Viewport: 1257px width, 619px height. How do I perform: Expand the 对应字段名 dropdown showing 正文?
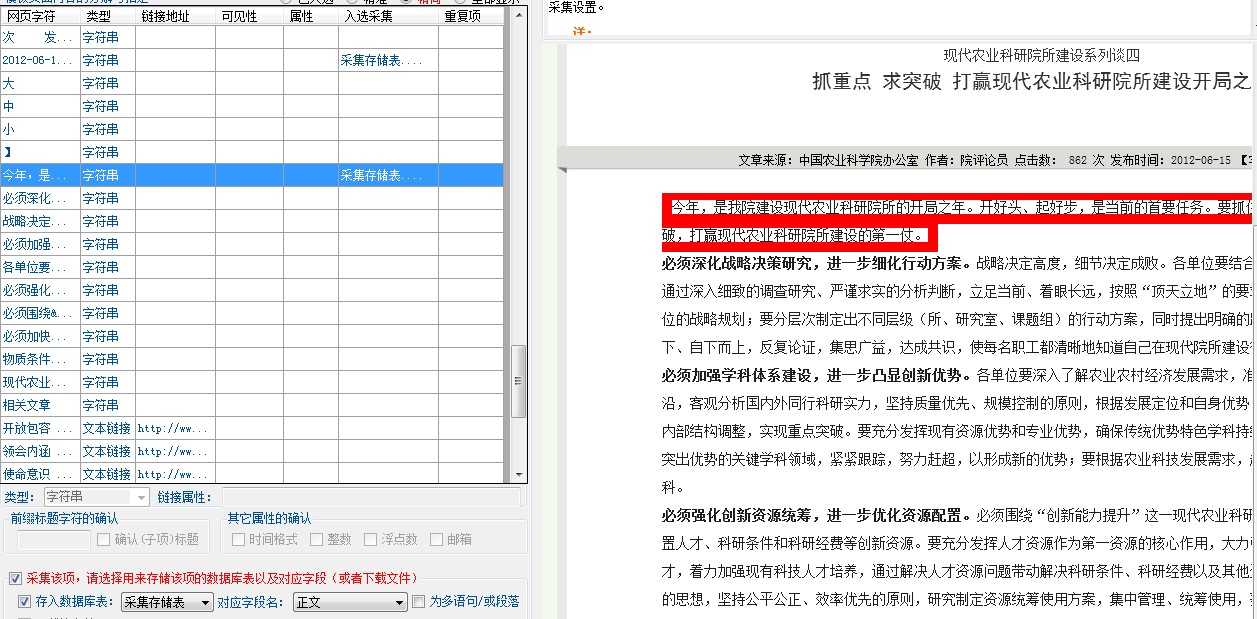(399, 603)
